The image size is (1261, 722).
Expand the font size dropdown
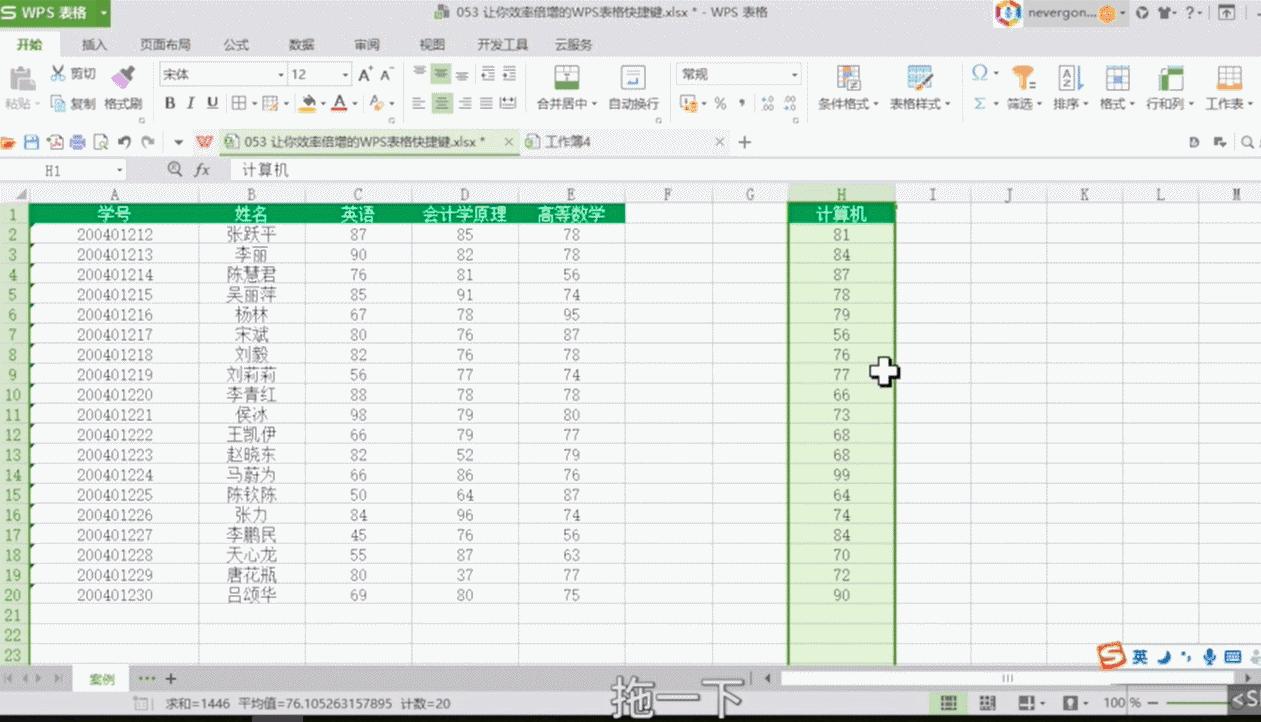(x=344, y=73)
